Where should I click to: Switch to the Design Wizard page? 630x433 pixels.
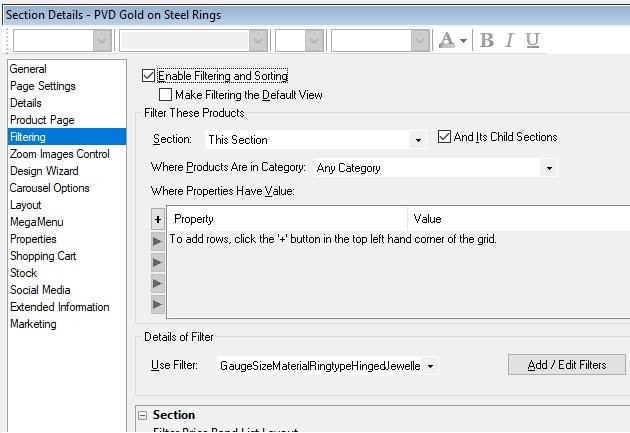(46, 171)
